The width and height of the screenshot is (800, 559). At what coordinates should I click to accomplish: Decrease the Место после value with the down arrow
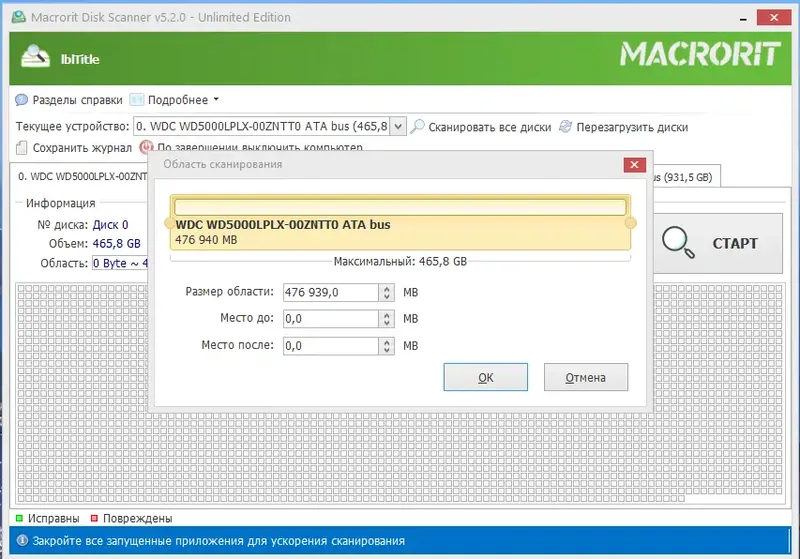tap(387, 350)
